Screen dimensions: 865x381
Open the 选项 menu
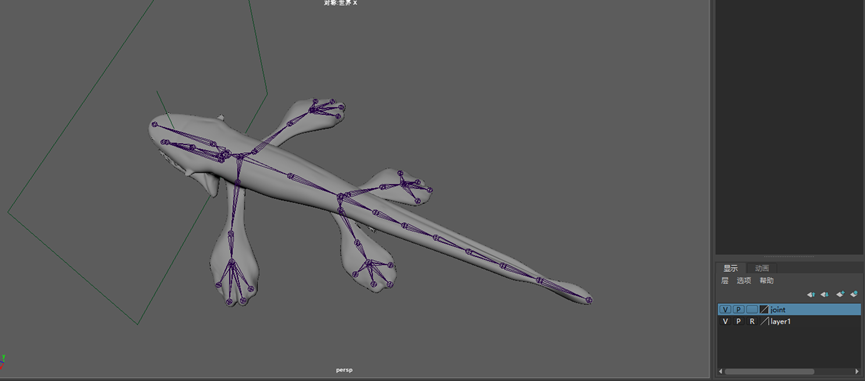(x=744, y=281)
